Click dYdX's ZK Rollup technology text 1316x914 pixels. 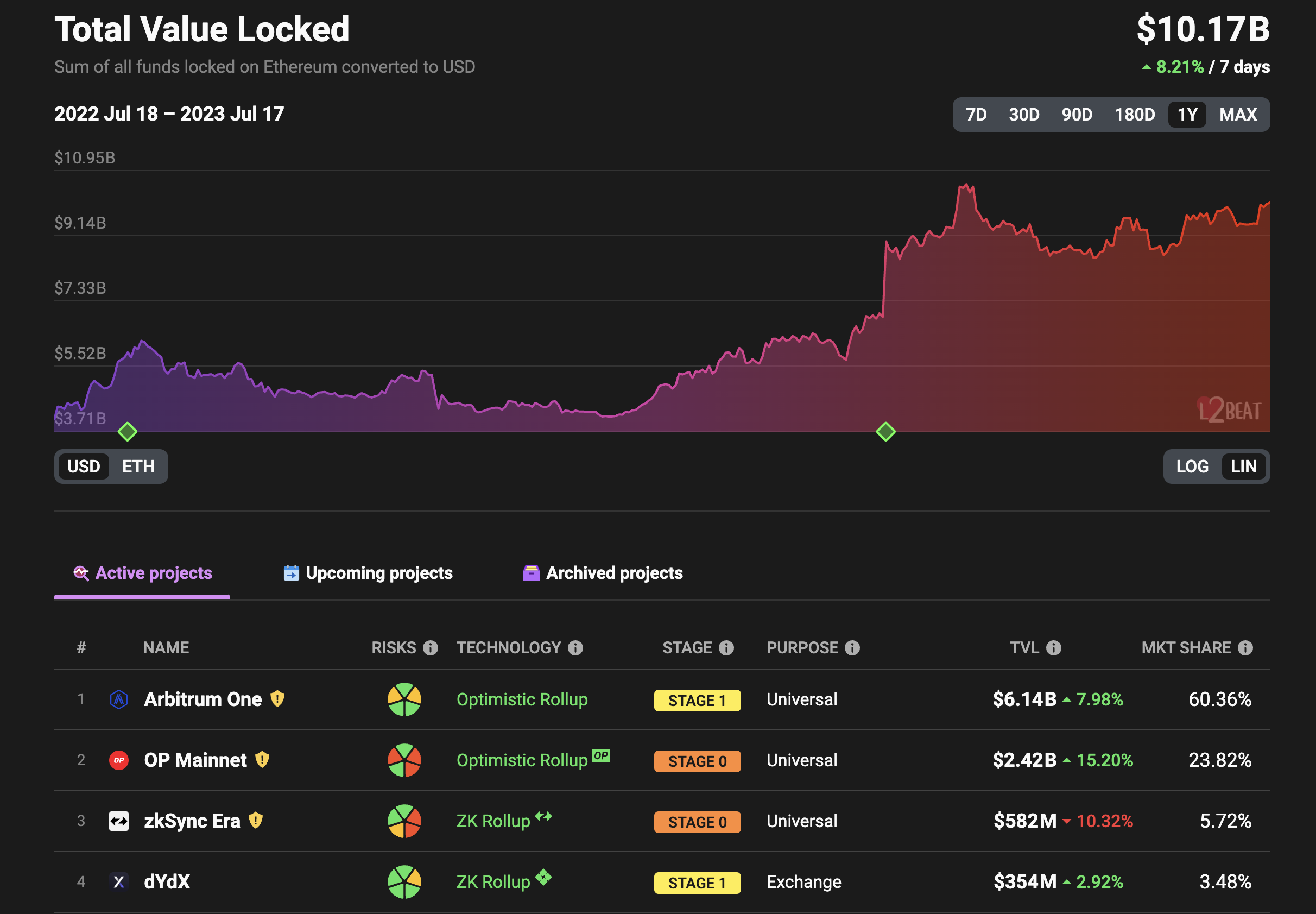pos(493,882)
